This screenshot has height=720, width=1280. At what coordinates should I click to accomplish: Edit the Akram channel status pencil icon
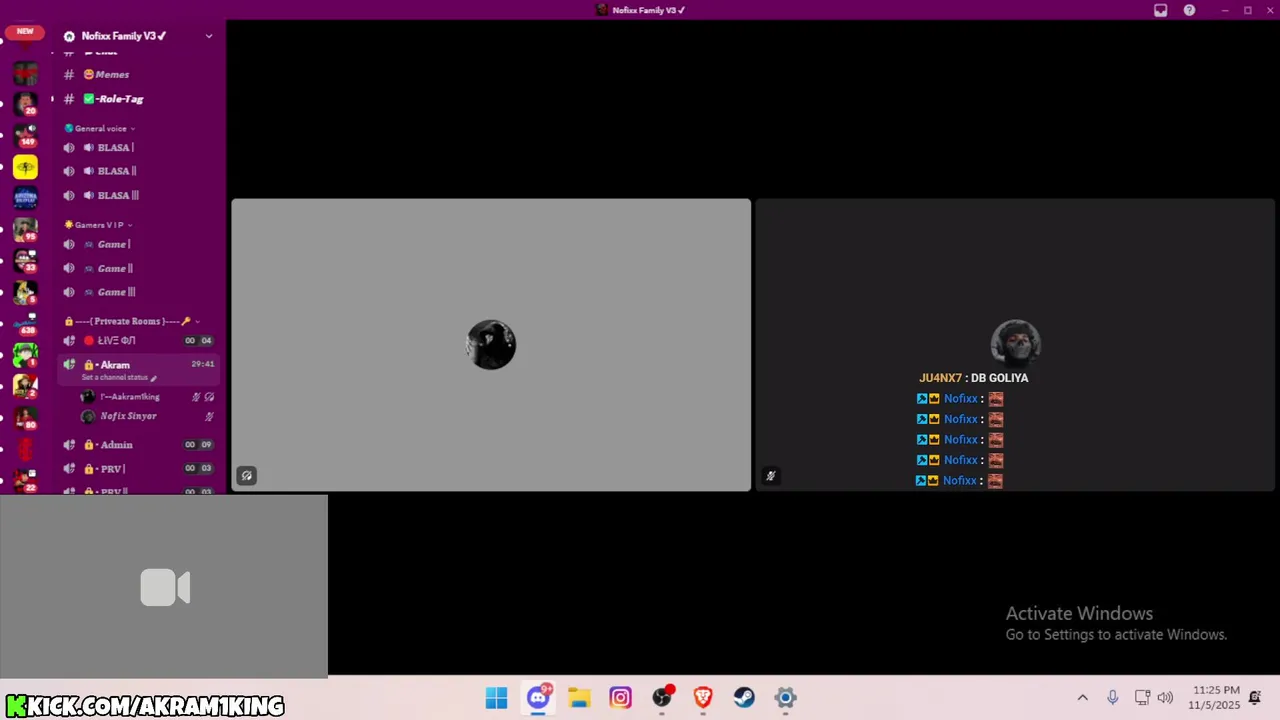(x=153, y=378)
